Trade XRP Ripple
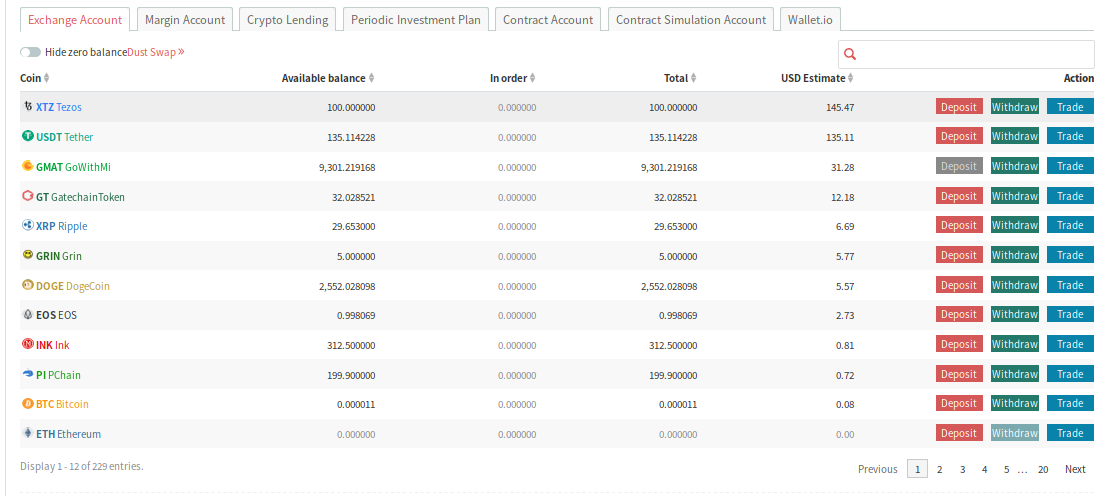Viewport: 1102px width, 496px height. tap(1070, 225)
